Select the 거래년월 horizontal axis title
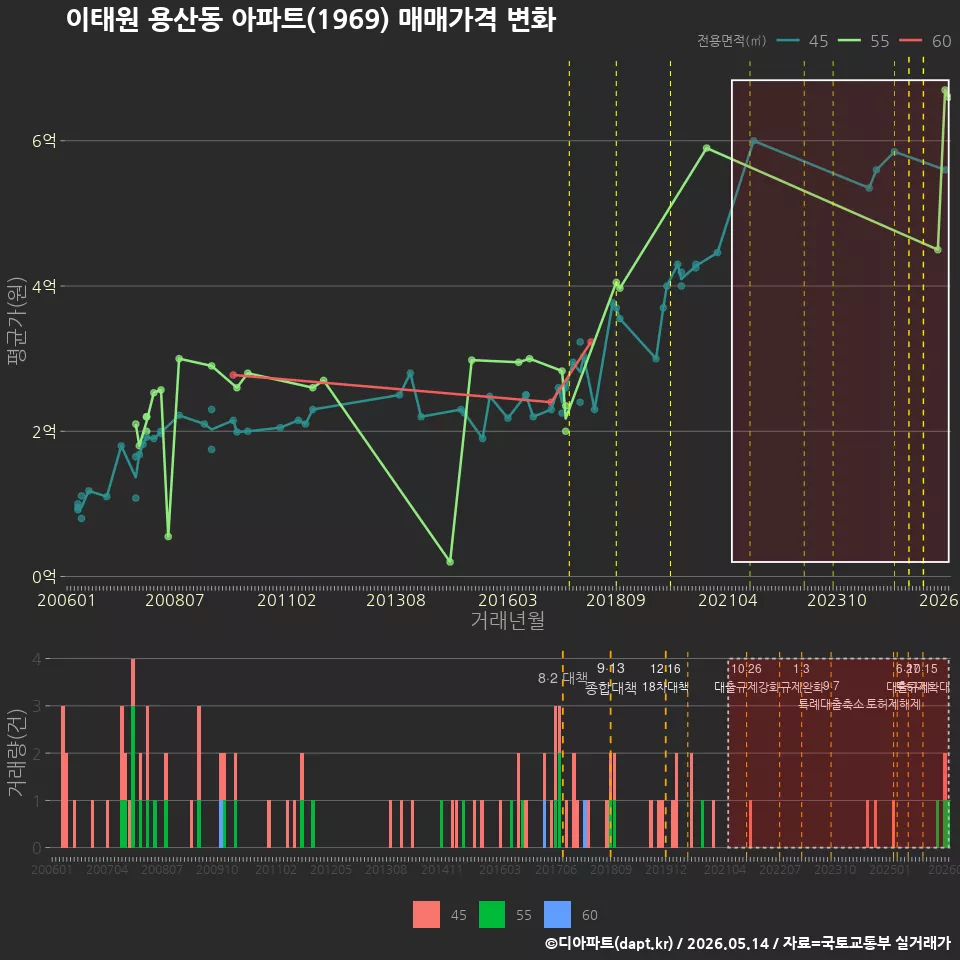 [x=508, y=620]
